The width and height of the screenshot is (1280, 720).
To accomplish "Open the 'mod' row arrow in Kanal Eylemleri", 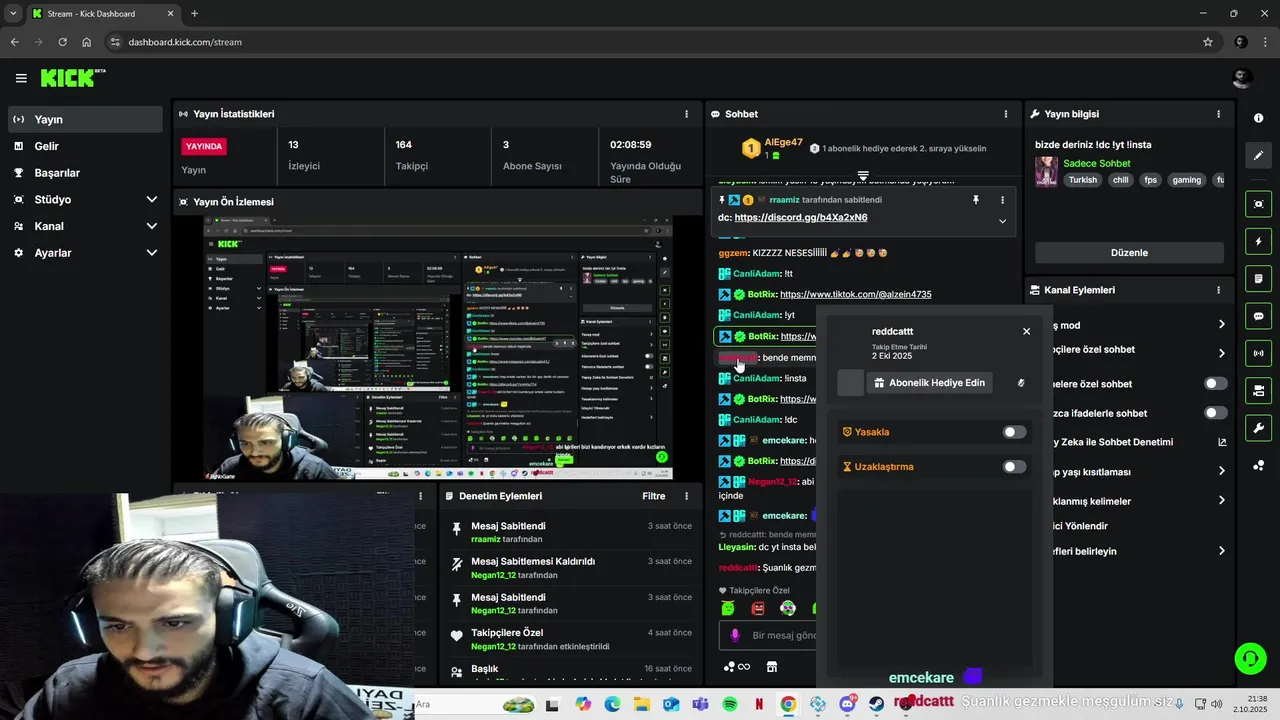I will click(1221, 324).
